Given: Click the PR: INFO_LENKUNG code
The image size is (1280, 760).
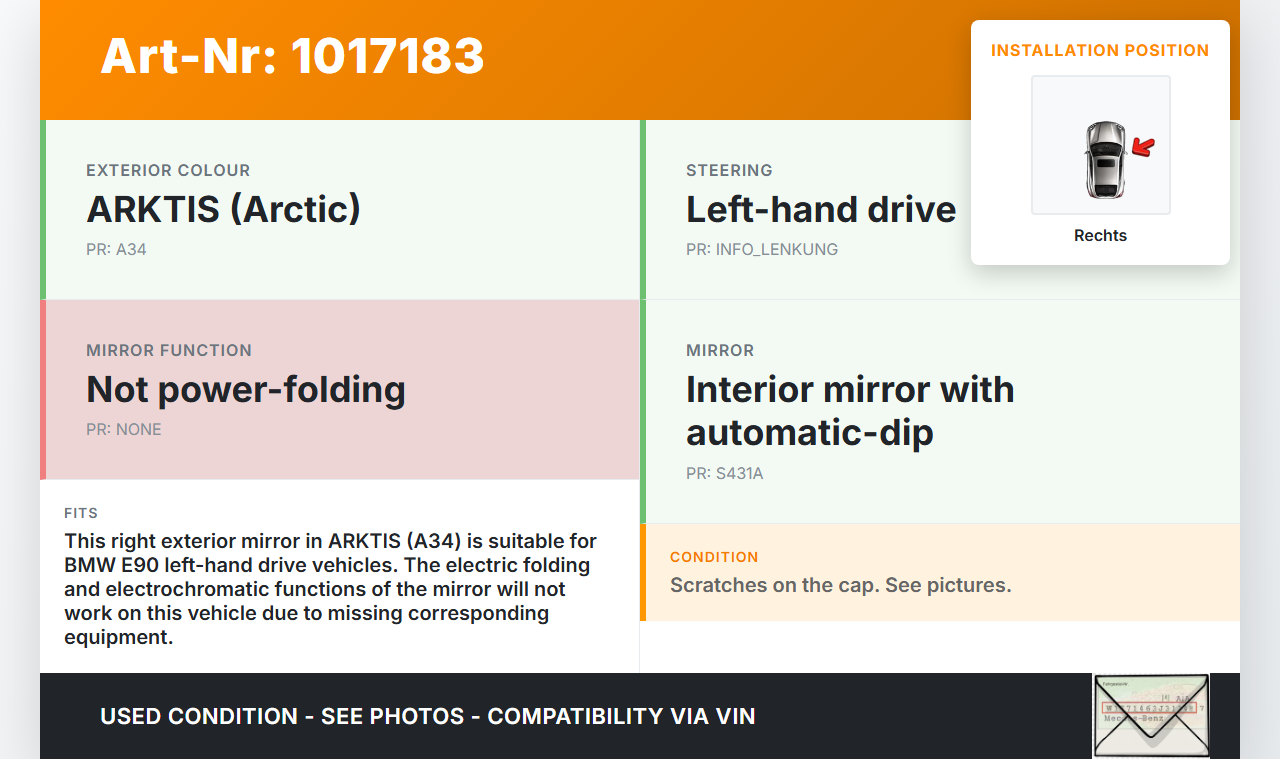Looking at the screenshot, I should pyautogui.click(x=762, y=249).
